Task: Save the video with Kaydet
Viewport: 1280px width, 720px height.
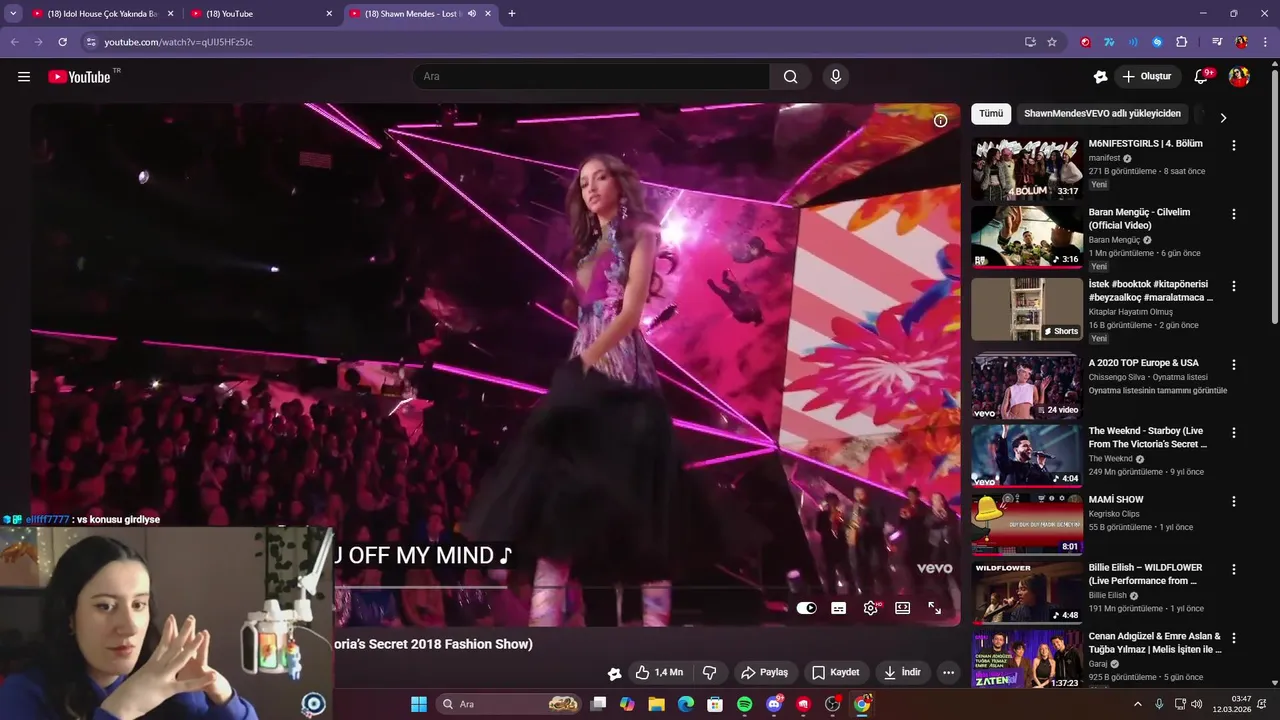Action: tap(835, 673)
